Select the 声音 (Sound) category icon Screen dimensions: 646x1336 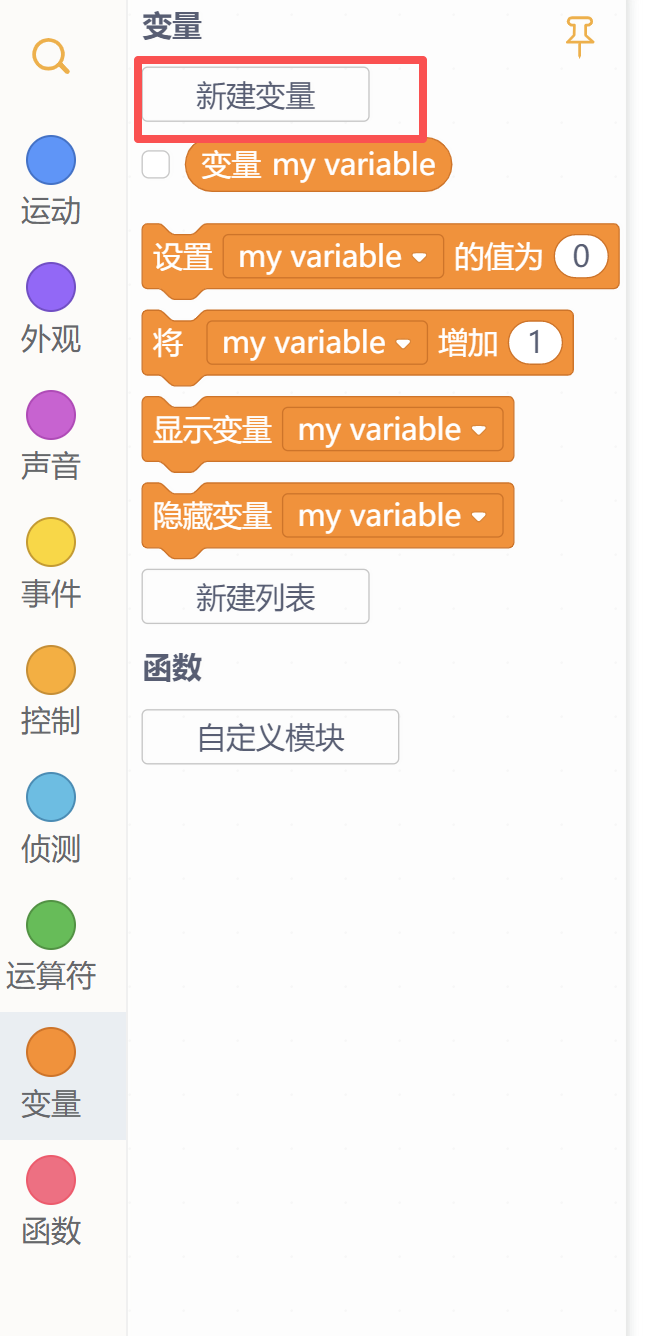tap(50, 414)
